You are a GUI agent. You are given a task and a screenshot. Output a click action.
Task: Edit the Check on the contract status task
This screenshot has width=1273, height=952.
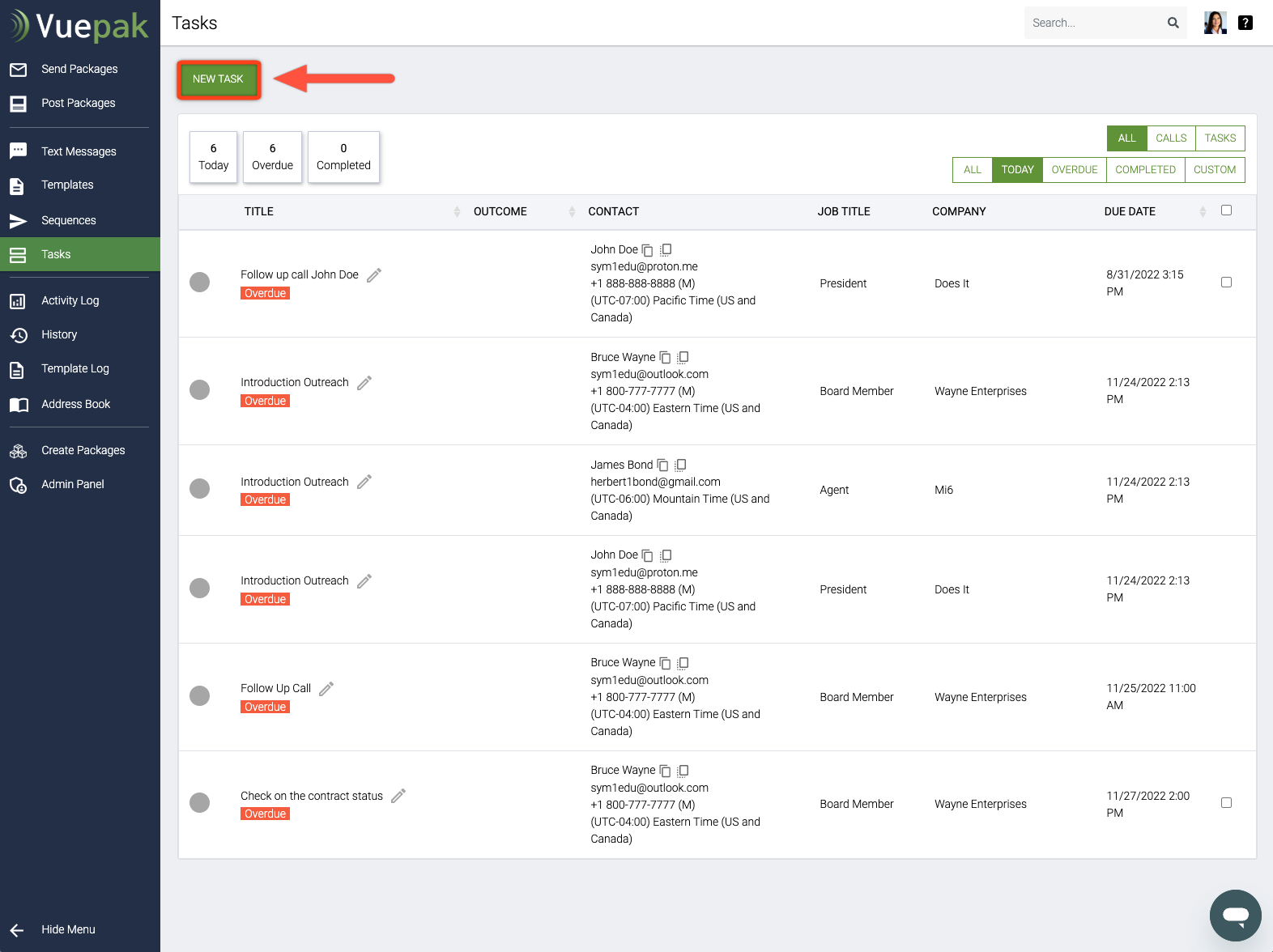click(x=398, y=796)
